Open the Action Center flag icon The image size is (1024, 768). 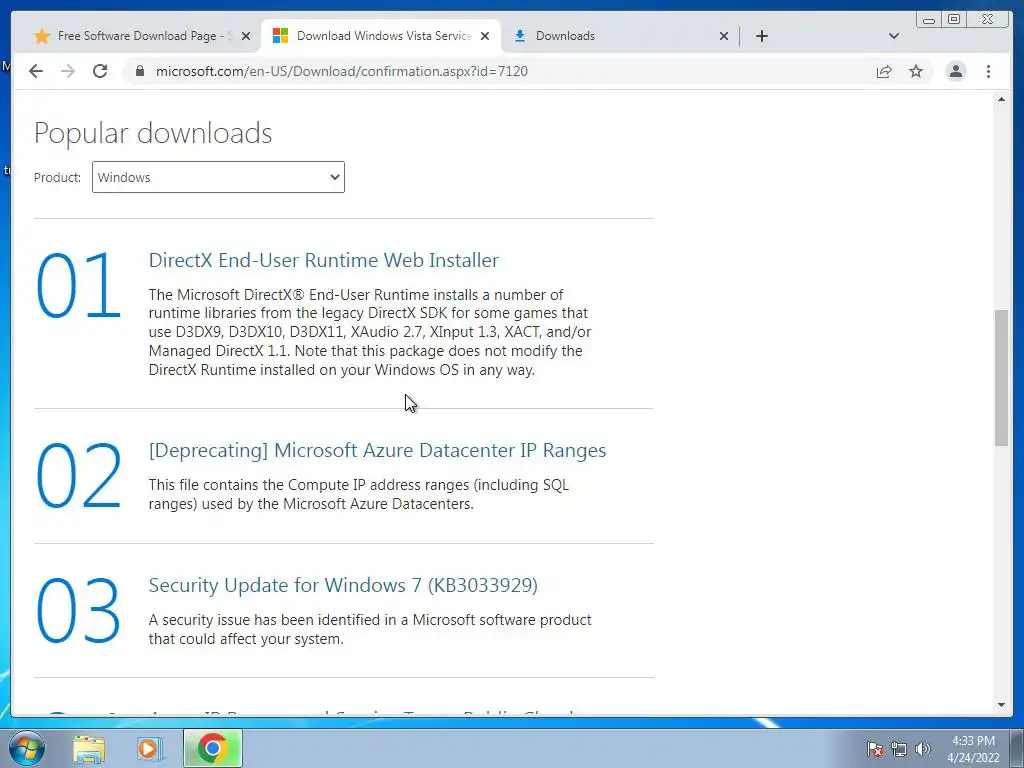[875, 749]
